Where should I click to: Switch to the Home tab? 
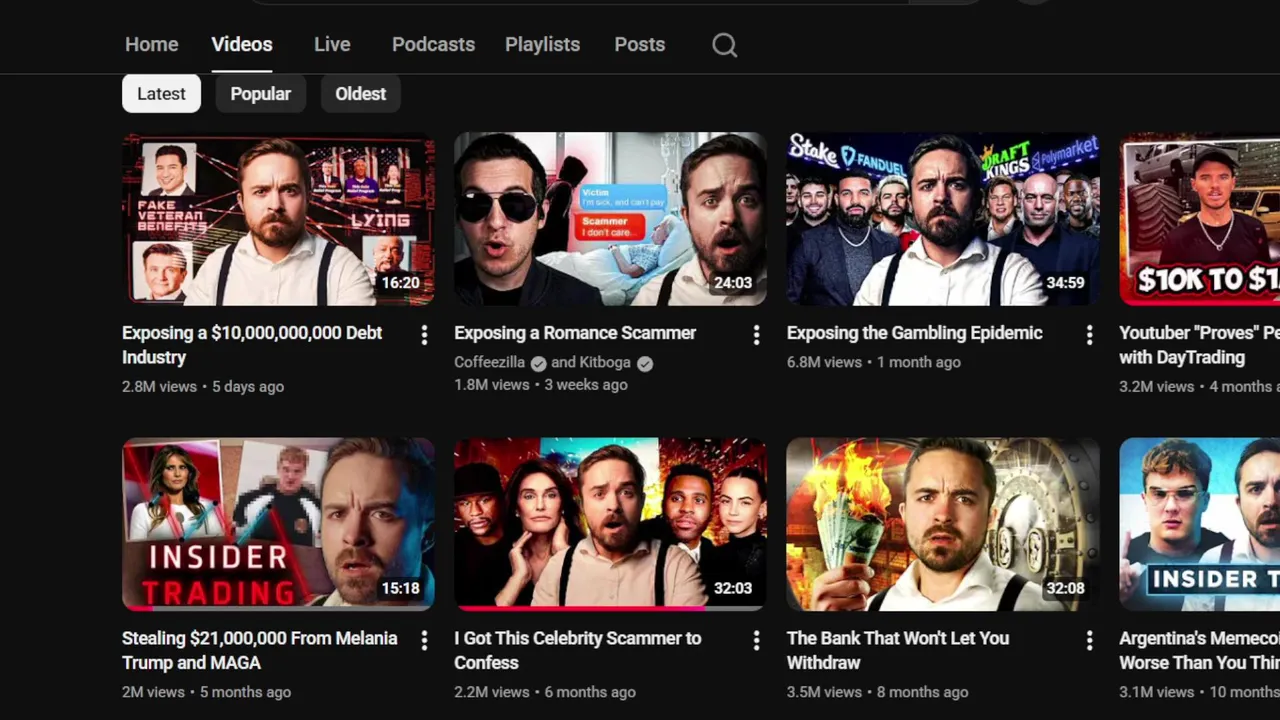(152, 44)
